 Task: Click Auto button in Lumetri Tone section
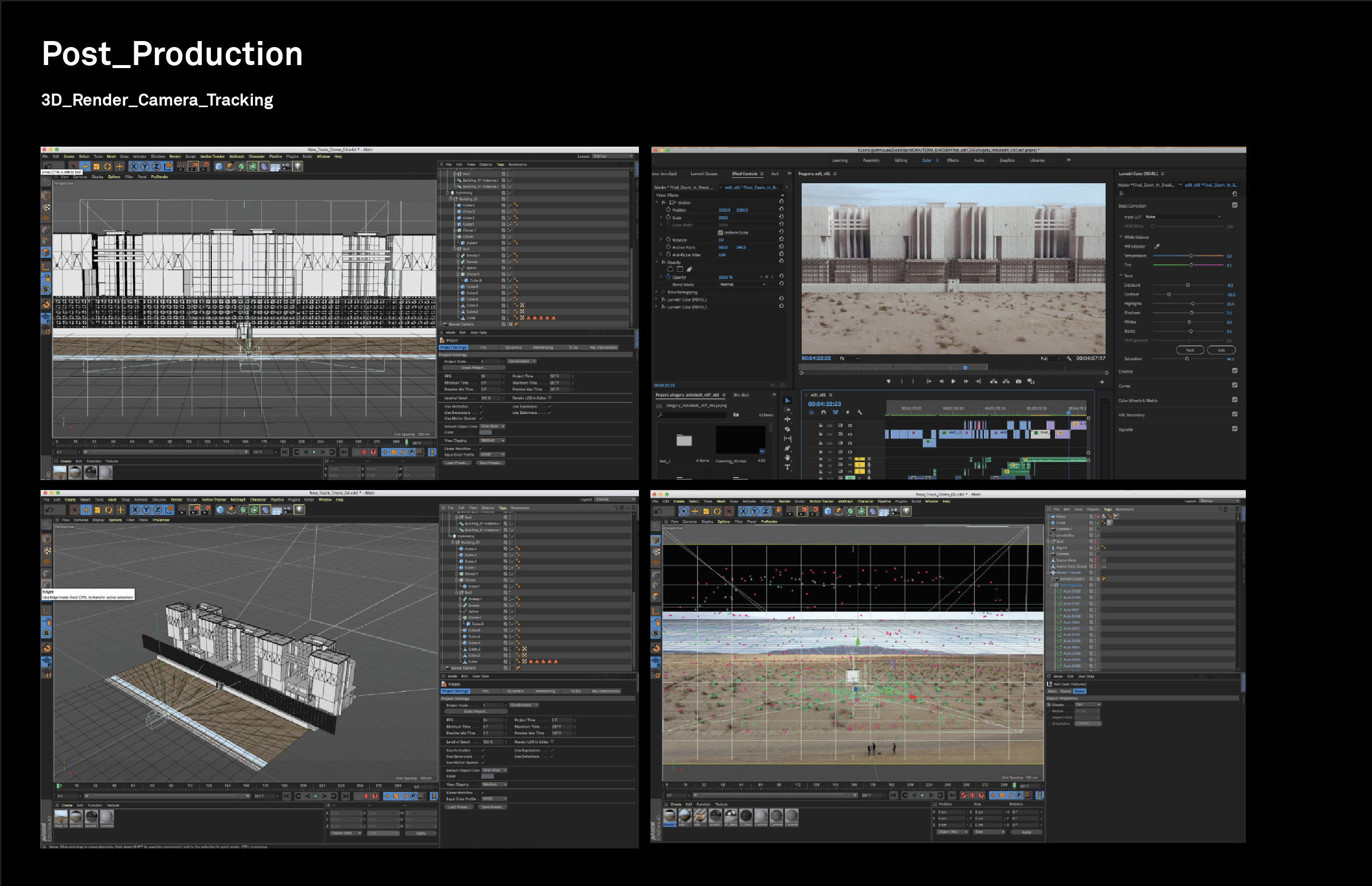click(1221, 350)
